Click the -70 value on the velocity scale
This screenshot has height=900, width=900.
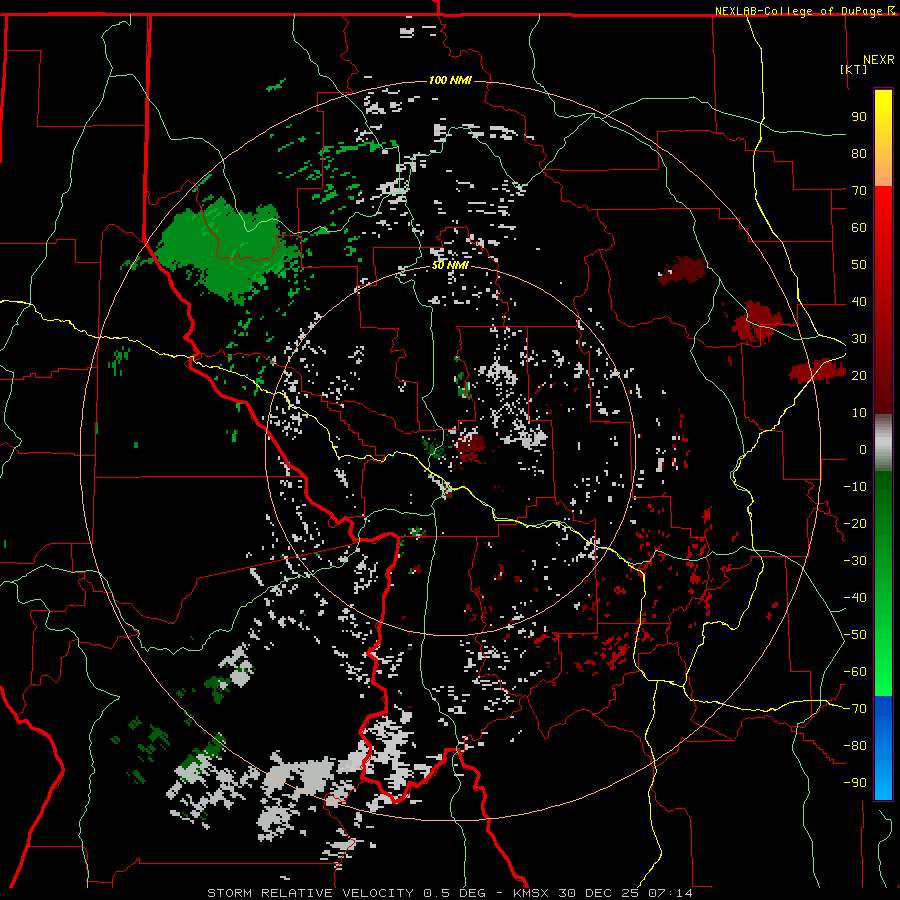point(855,709)
